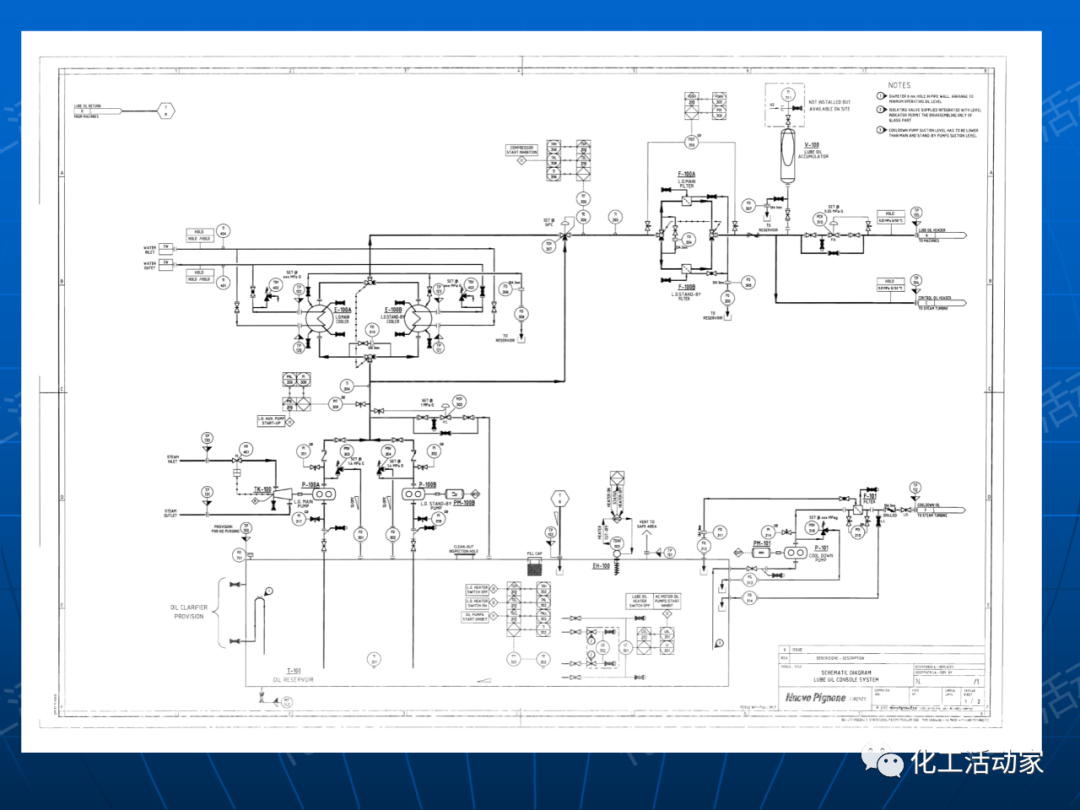Click the TK-100 steam turbine driver symbol

pos(282,497)
